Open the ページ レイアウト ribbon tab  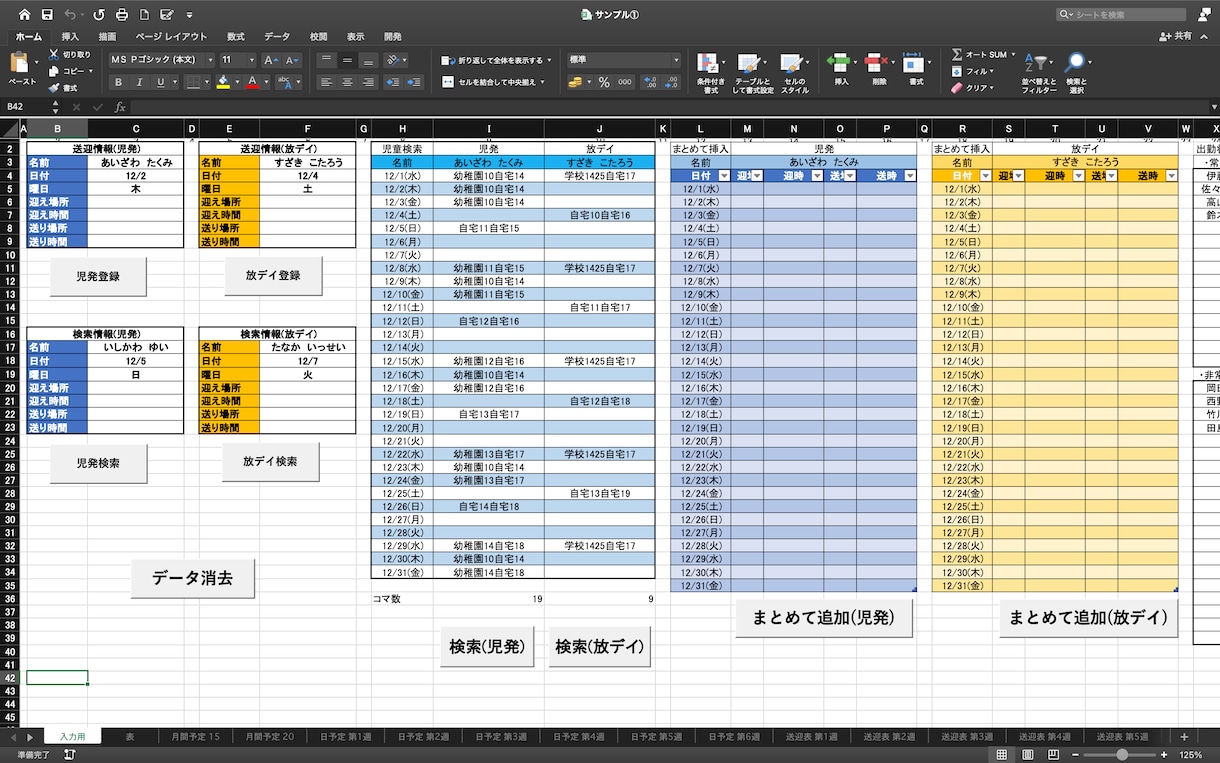click(172, 36)
